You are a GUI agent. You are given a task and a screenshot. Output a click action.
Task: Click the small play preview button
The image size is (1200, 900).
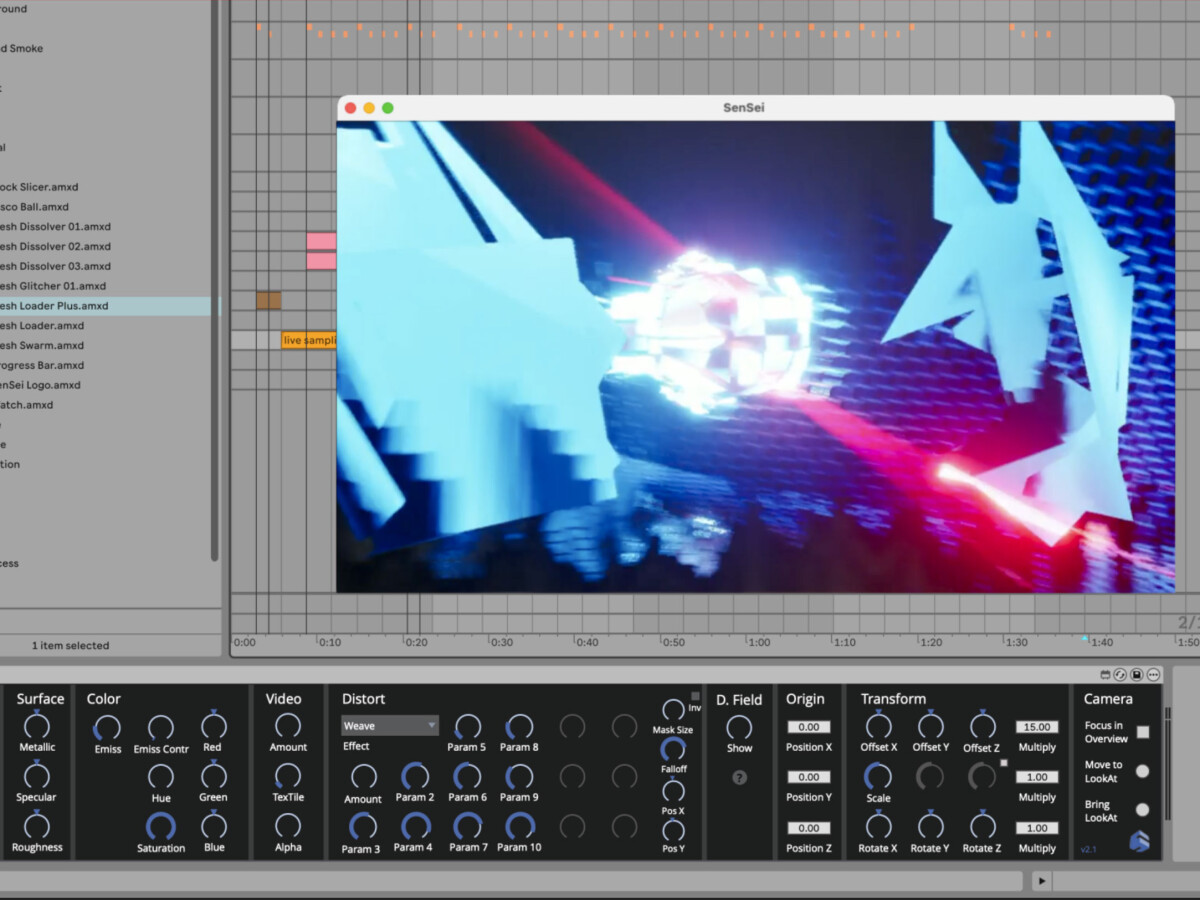tap(1041, 881)
